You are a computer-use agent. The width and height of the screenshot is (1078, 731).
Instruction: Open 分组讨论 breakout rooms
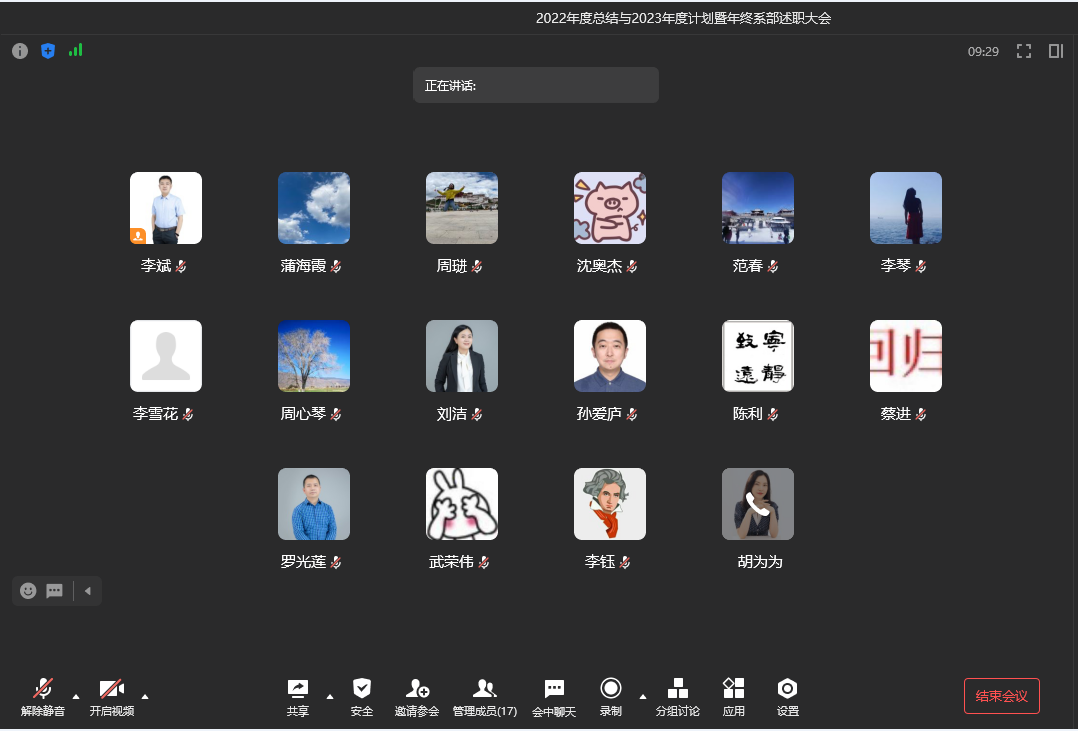pyautogui.click(x=677, y=696)
